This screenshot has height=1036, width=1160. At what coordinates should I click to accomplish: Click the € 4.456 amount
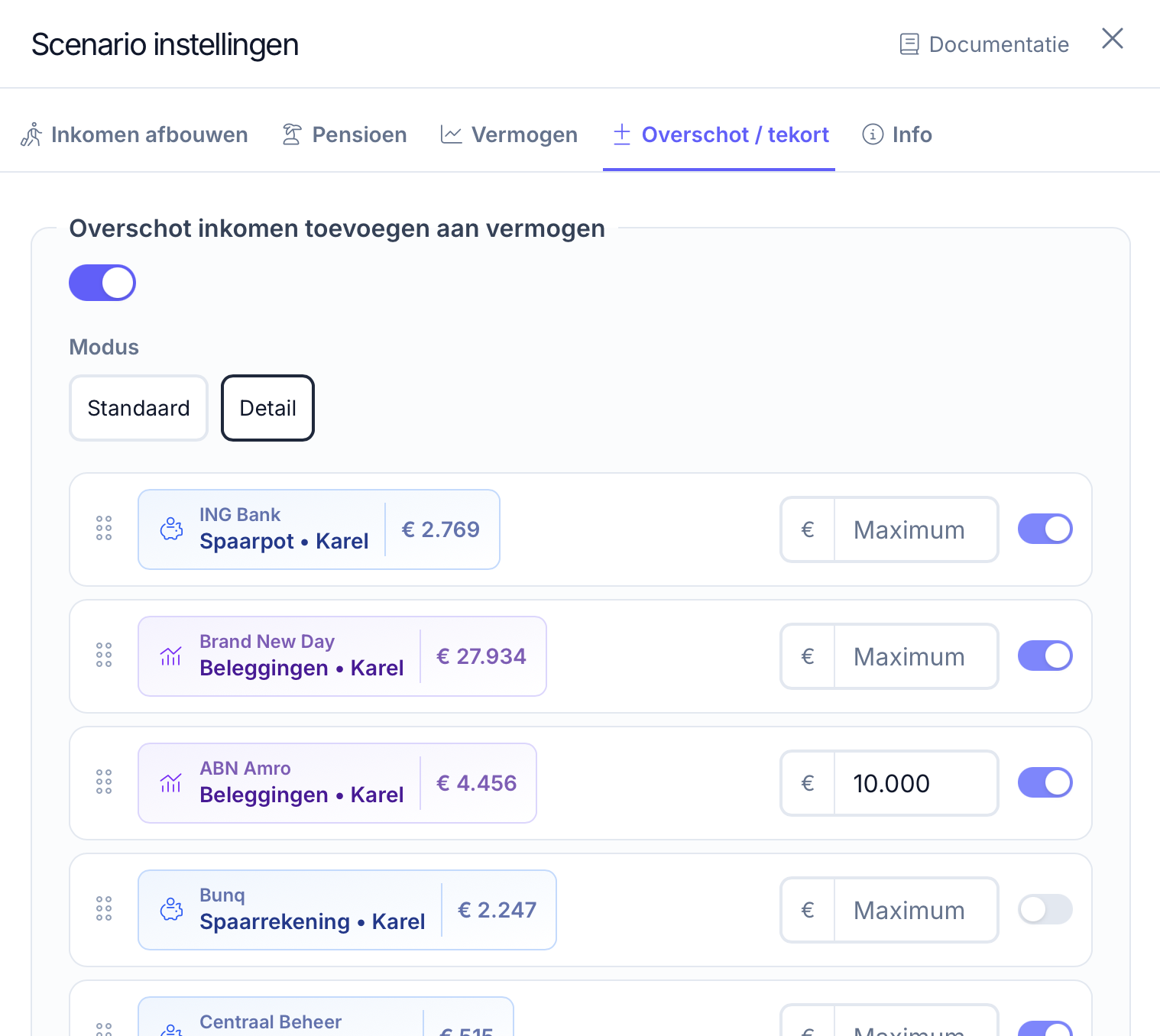point(477,783)
